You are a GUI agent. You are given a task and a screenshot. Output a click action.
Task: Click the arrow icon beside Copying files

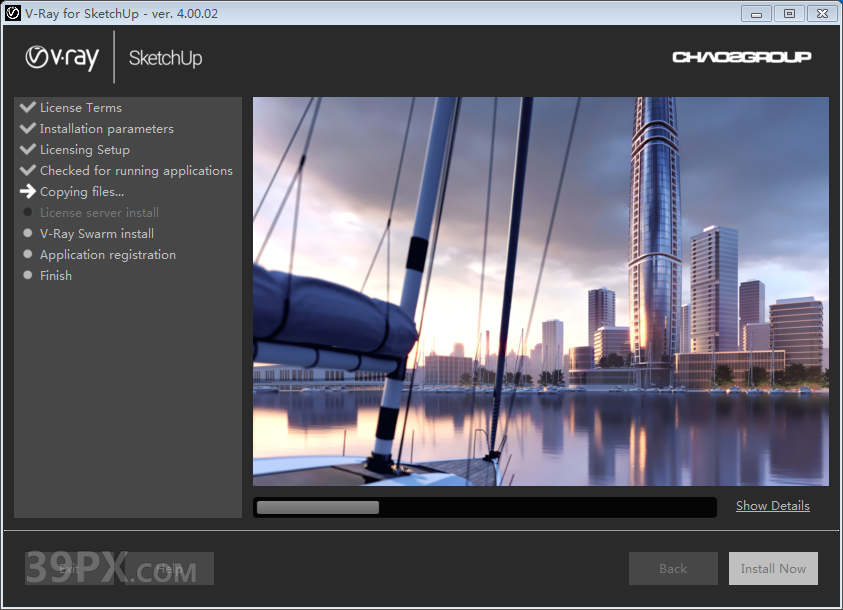point(27,191)
